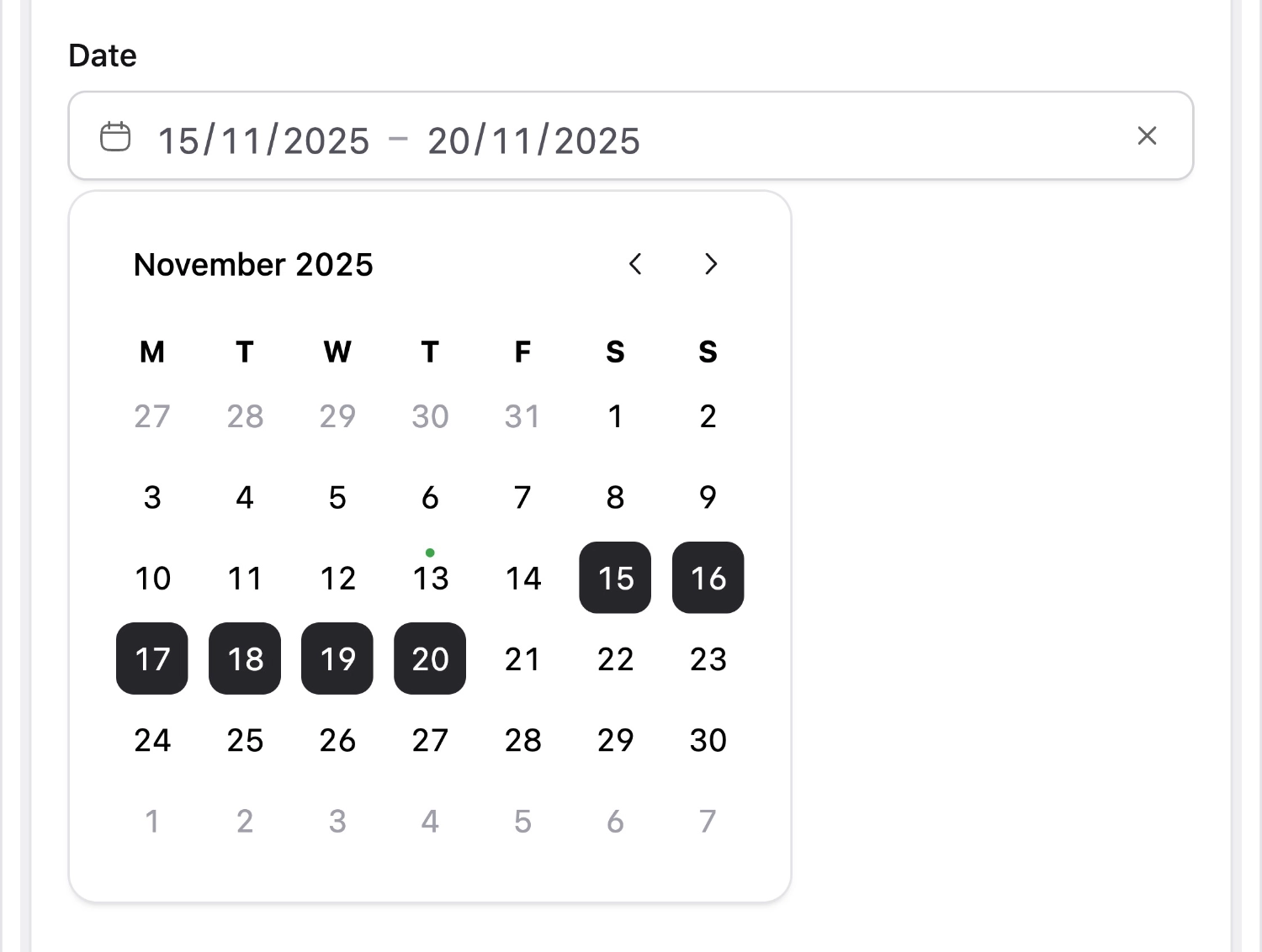1262x952 pixels.
Task: Select today's date, November 13
Action: [x=430, y=578]
